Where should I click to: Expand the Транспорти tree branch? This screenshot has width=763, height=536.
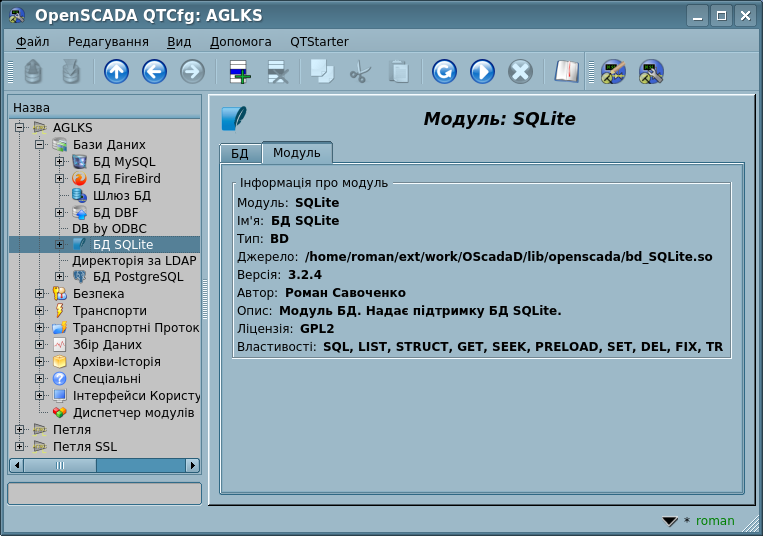pos(40,310)
